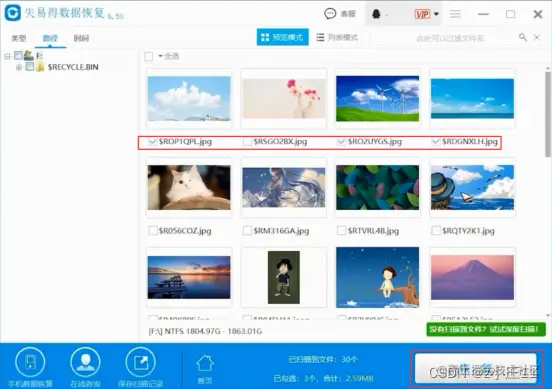Preview the white cat thumbnail
The width and height of the screenshot is (553, 389).
189,187
